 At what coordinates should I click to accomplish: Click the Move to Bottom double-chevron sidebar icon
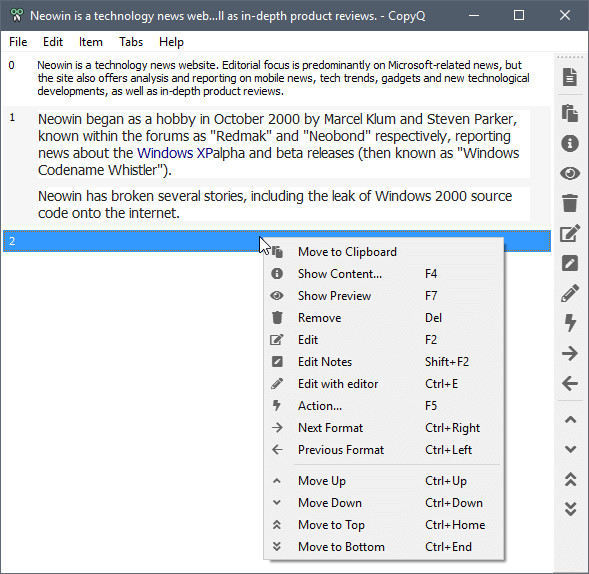click(x=570, y=509)
